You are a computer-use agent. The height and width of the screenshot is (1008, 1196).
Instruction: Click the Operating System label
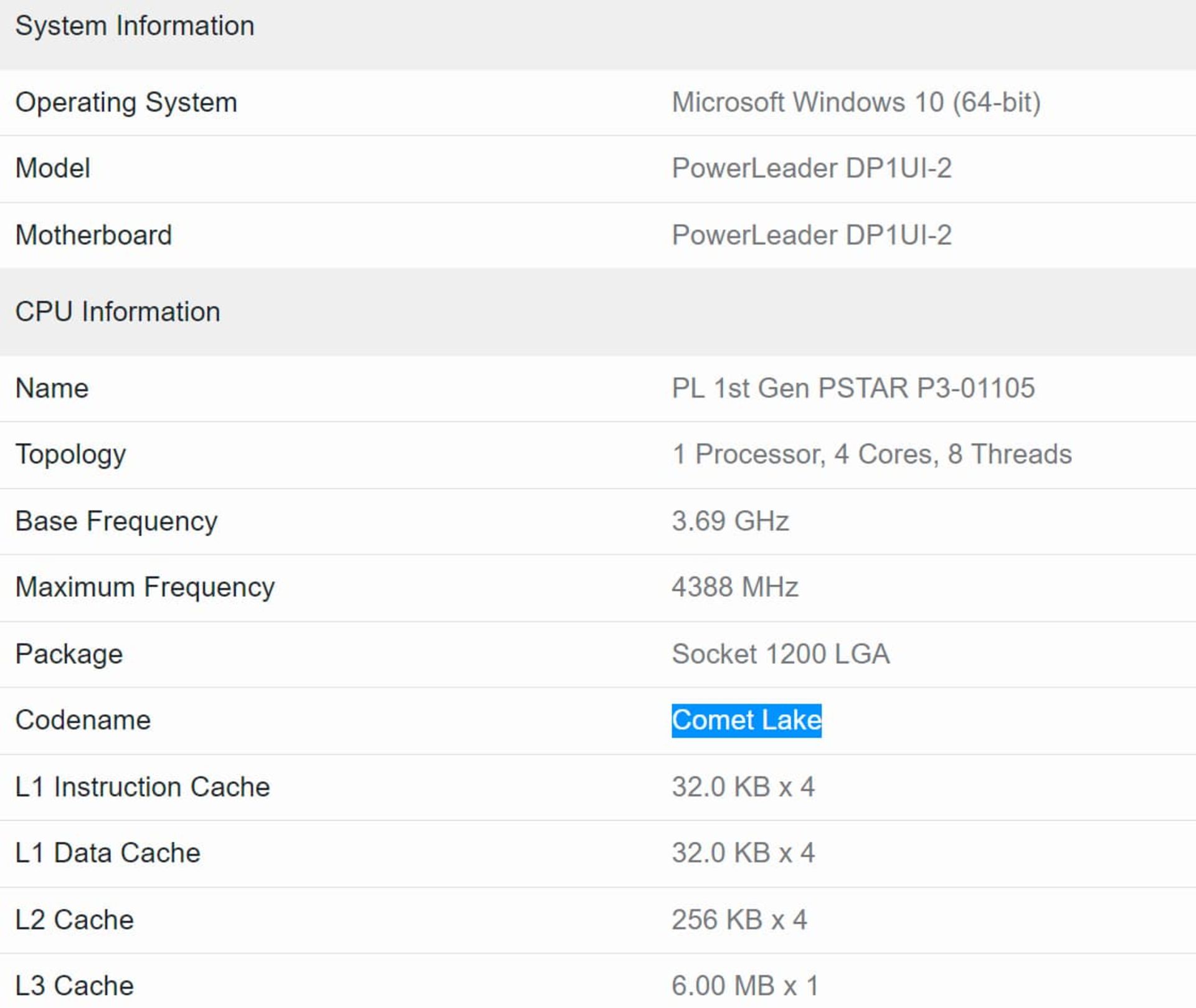[x=126, y=103]
